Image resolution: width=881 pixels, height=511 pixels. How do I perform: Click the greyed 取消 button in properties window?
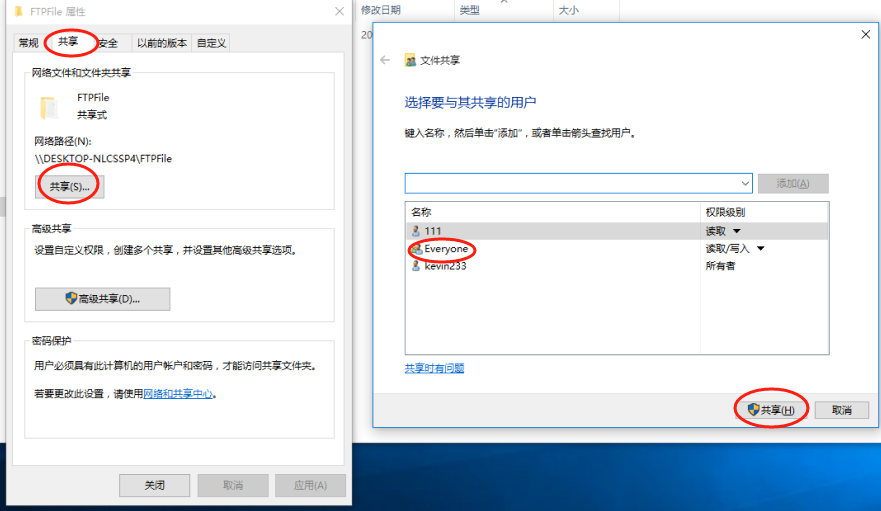[x=233, y=485]
